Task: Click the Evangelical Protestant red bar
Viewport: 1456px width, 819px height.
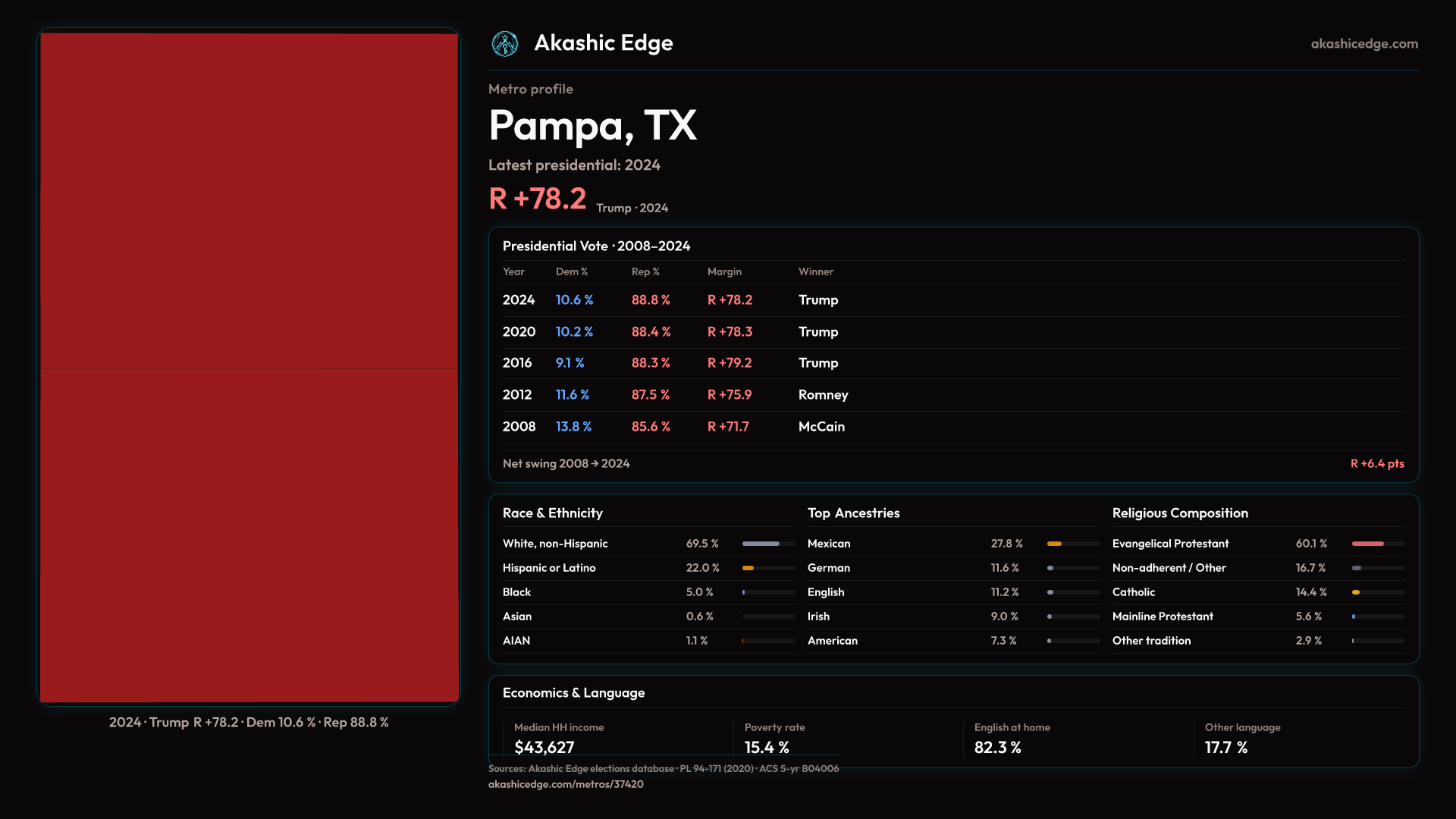Action: (x=1368, y=544)
